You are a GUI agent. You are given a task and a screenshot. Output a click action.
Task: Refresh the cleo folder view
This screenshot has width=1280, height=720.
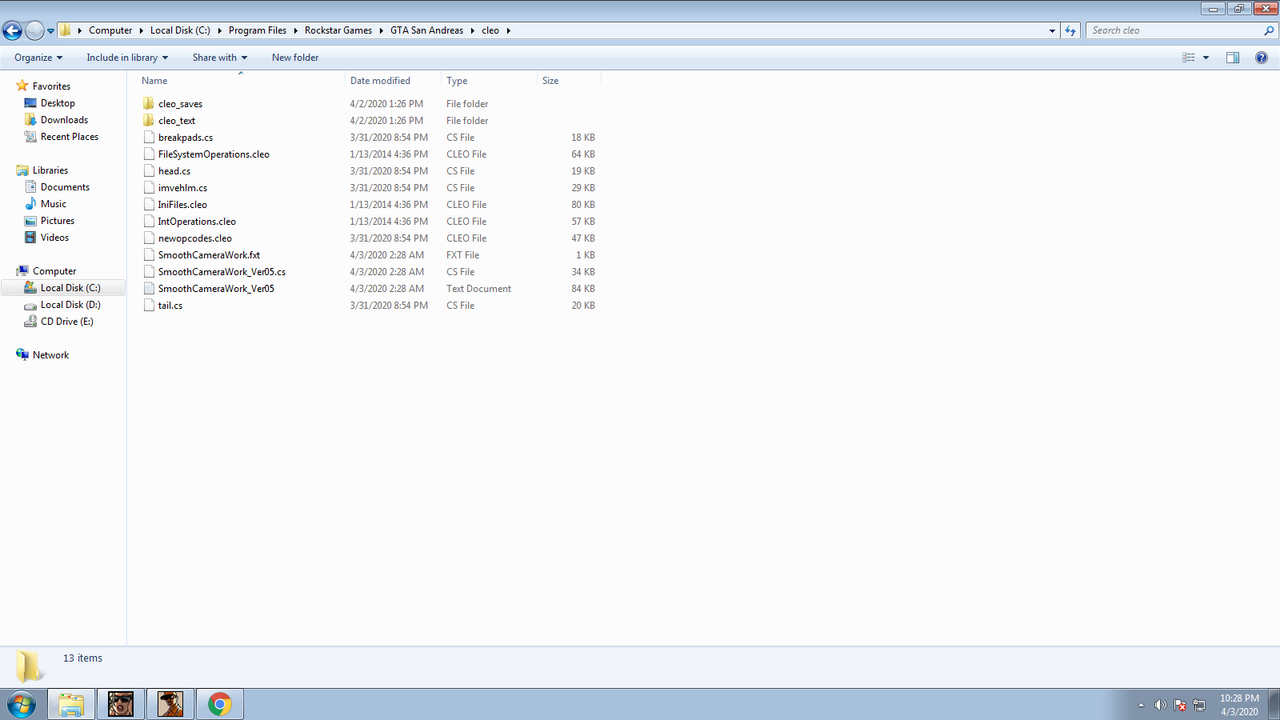pyautogui.click(x=1071, y=30)
